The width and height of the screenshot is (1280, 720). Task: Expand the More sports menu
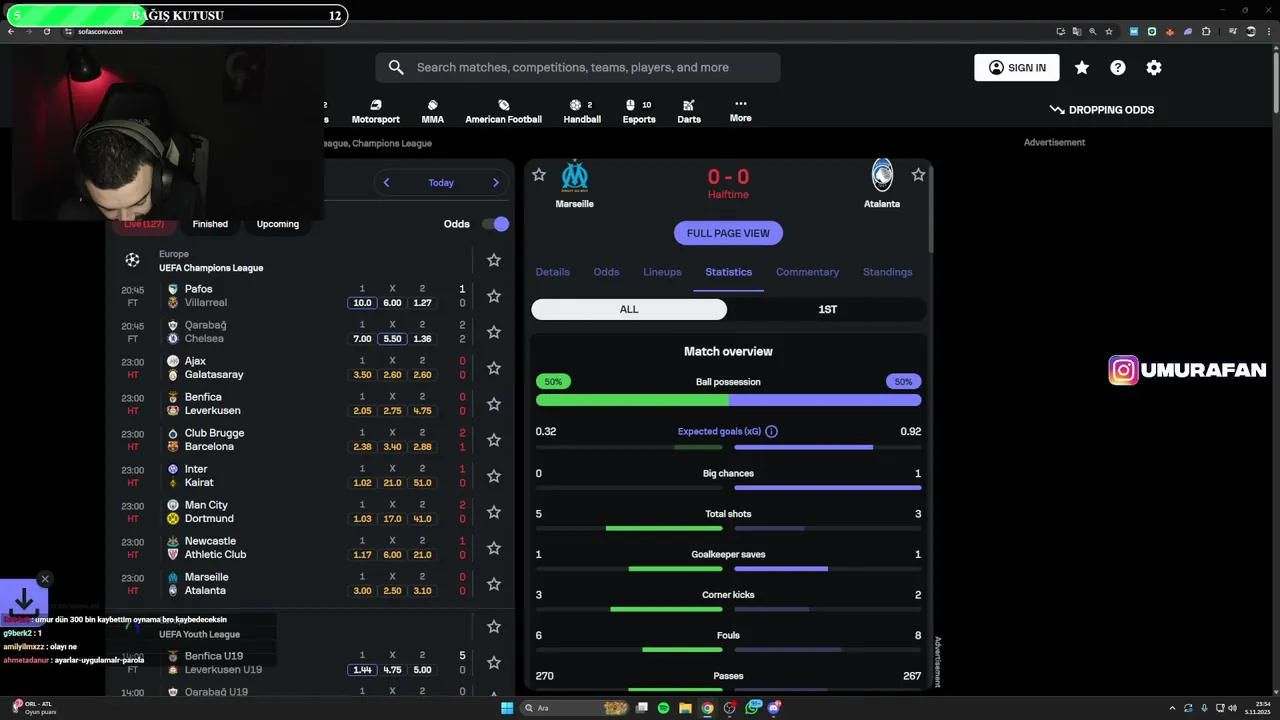click(741, 110)
